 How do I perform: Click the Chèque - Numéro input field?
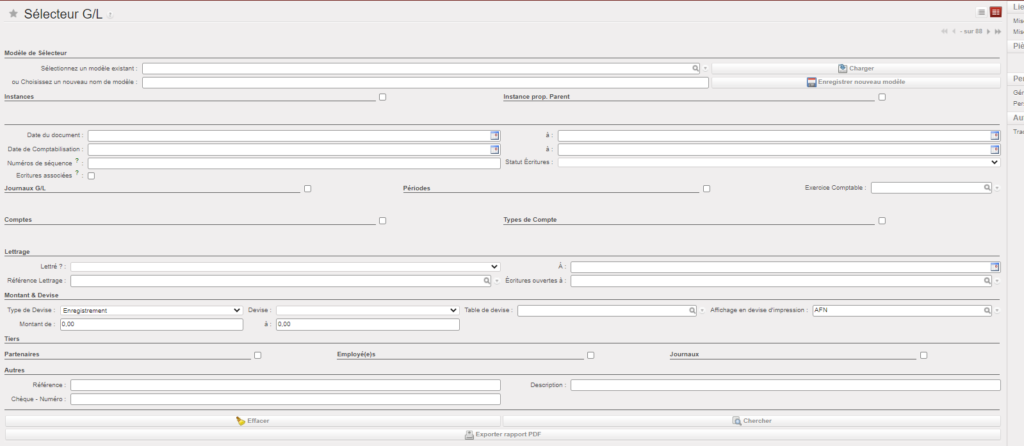tap(285, 399)
